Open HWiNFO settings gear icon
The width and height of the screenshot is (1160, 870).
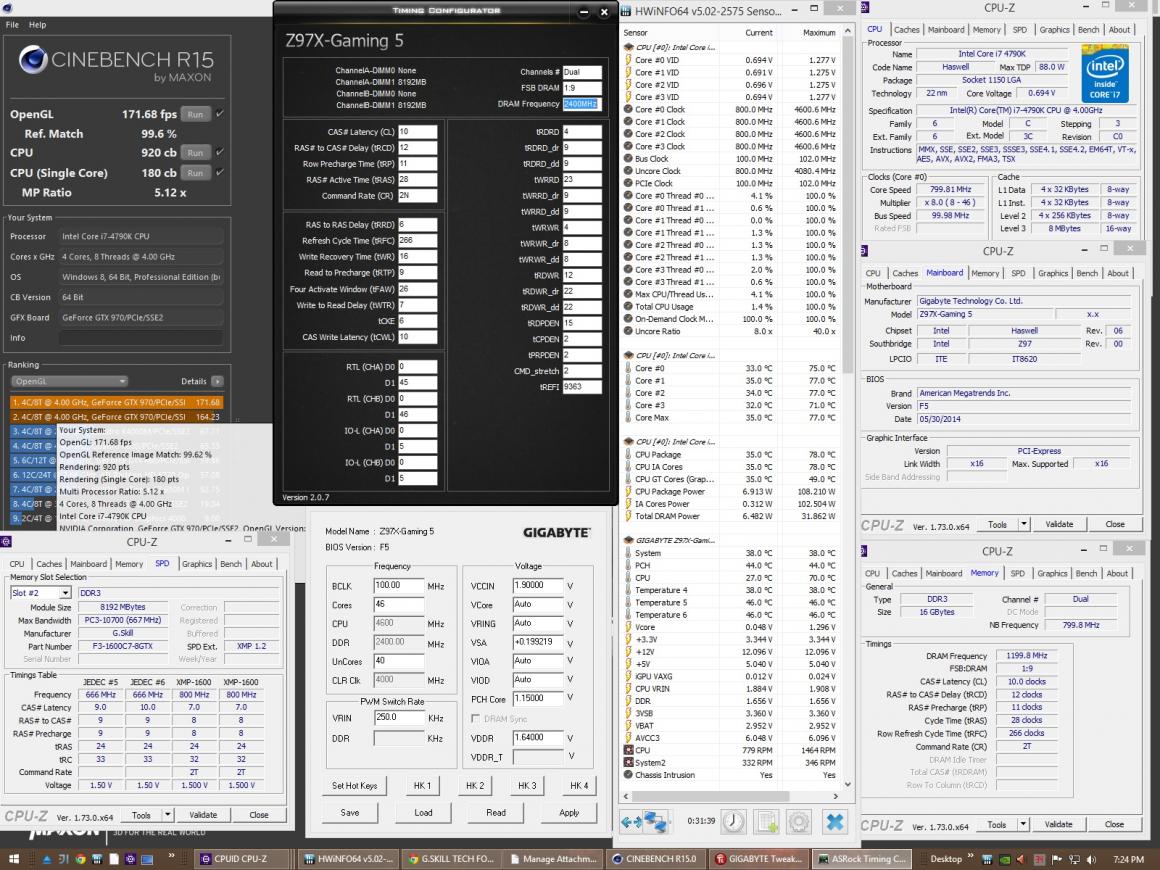click(x=799, y=822)
